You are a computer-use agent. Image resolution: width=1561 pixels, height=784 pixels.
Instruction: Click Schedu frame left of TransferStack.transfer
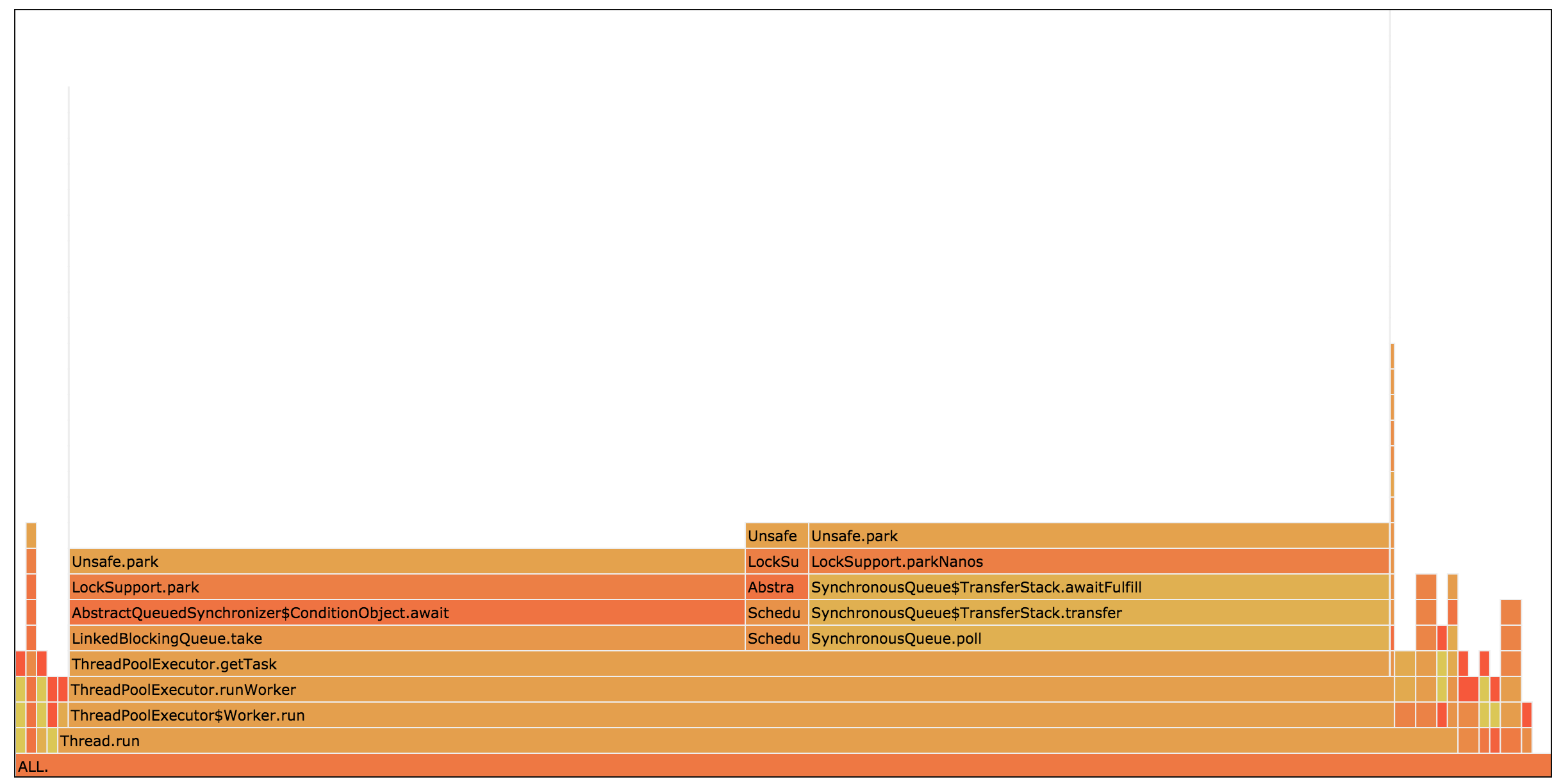click(x=776, y=612)
